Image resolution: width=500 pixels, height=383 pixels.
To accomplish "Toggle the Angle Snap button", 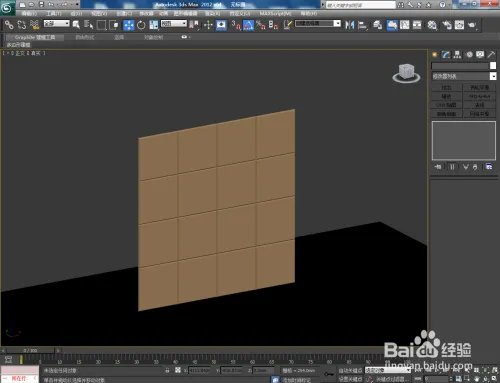I will (248, 25).
